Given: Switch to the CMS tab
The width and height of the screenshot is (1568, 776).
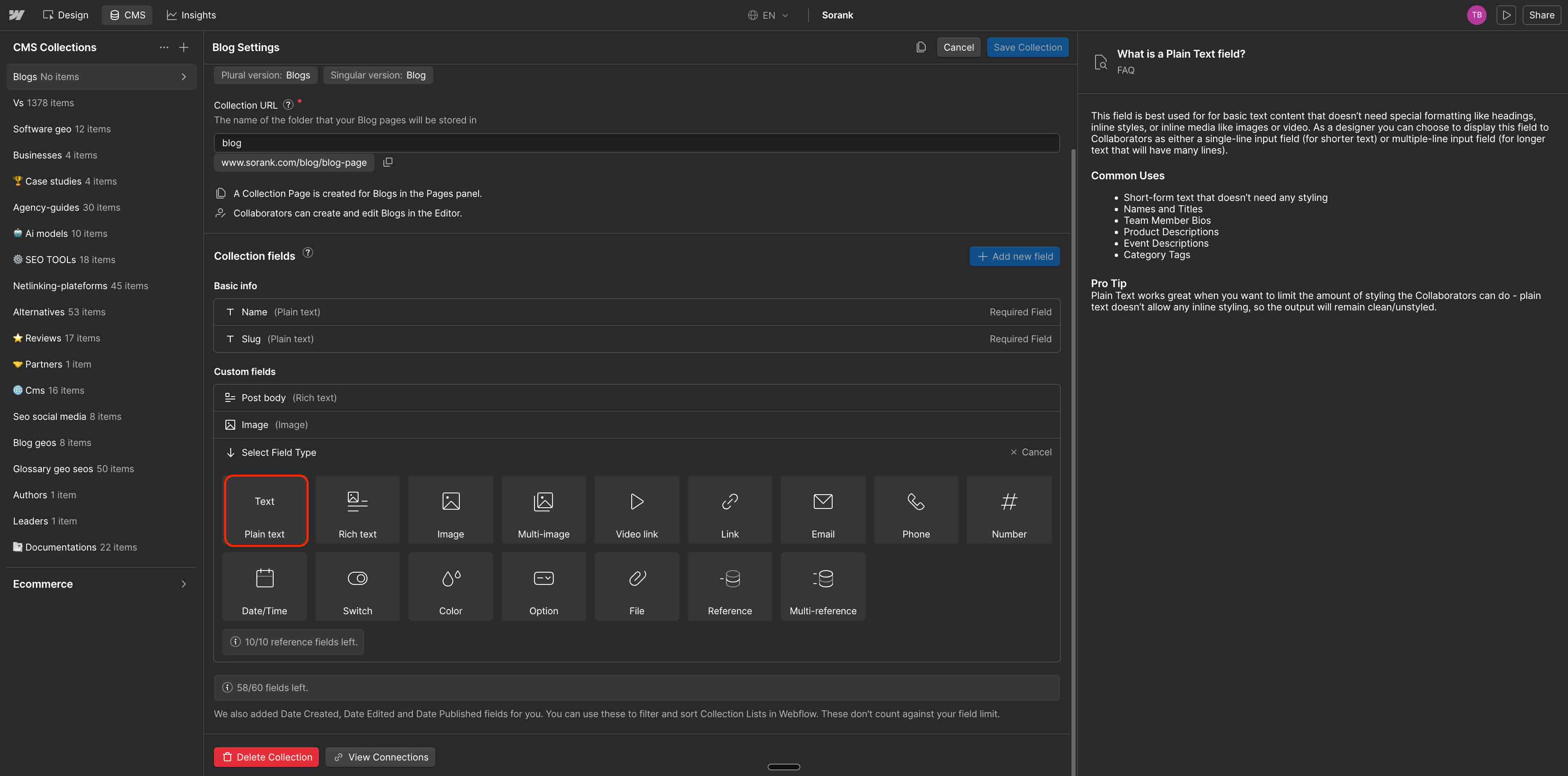Looking at the screenshot, I should coord(127,15).
